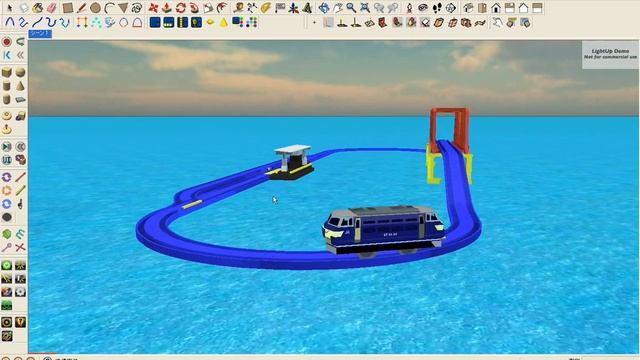Click the red slider line joint tool
Screen dimensions: 640x360
tap(20, 177)
